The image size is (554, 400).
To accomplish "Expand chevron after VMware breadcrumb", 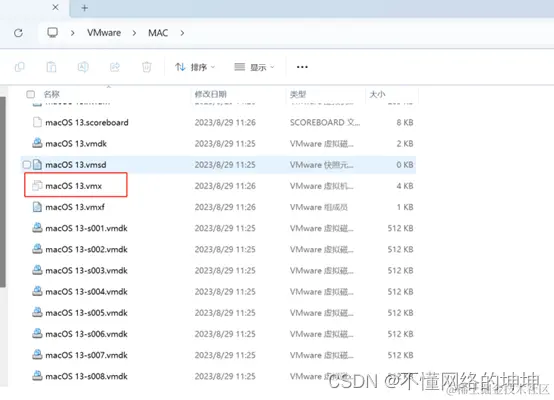I will coord(134,33).
